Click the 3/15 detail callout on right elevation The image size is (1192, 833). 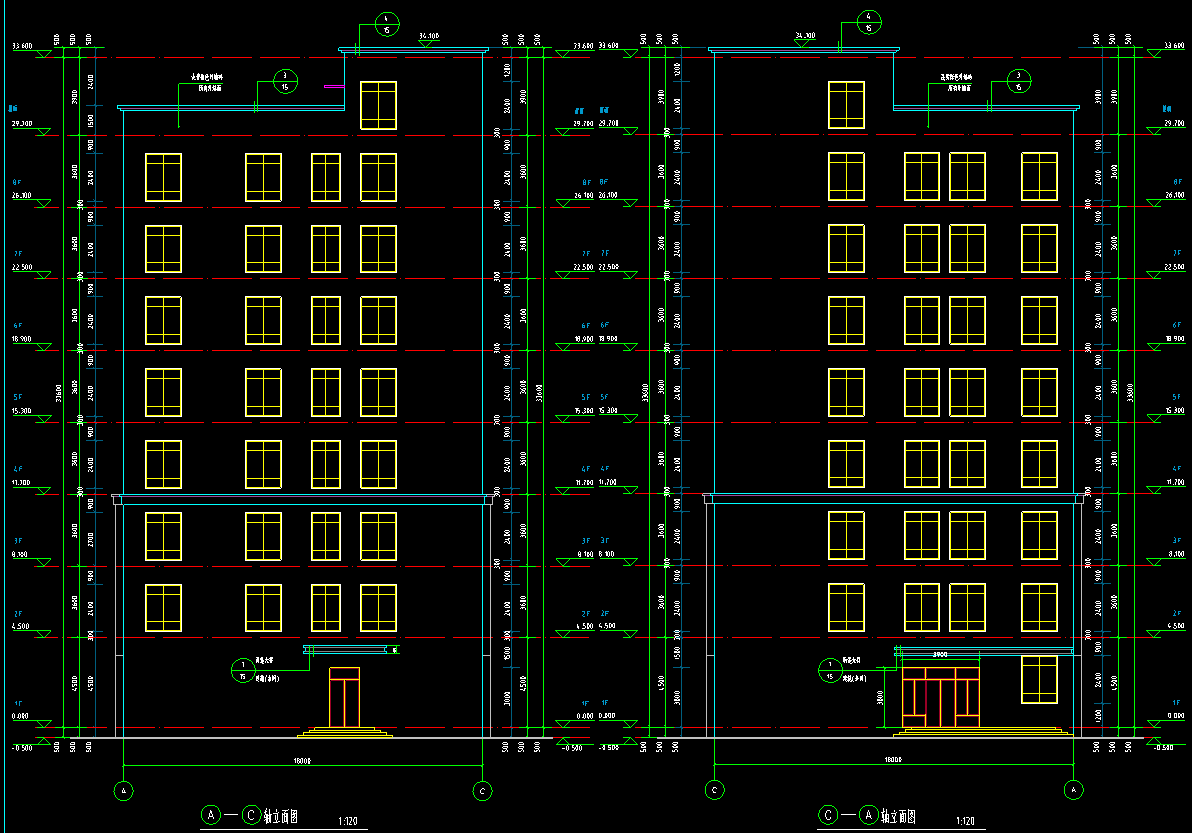(x=1019, y=81)
